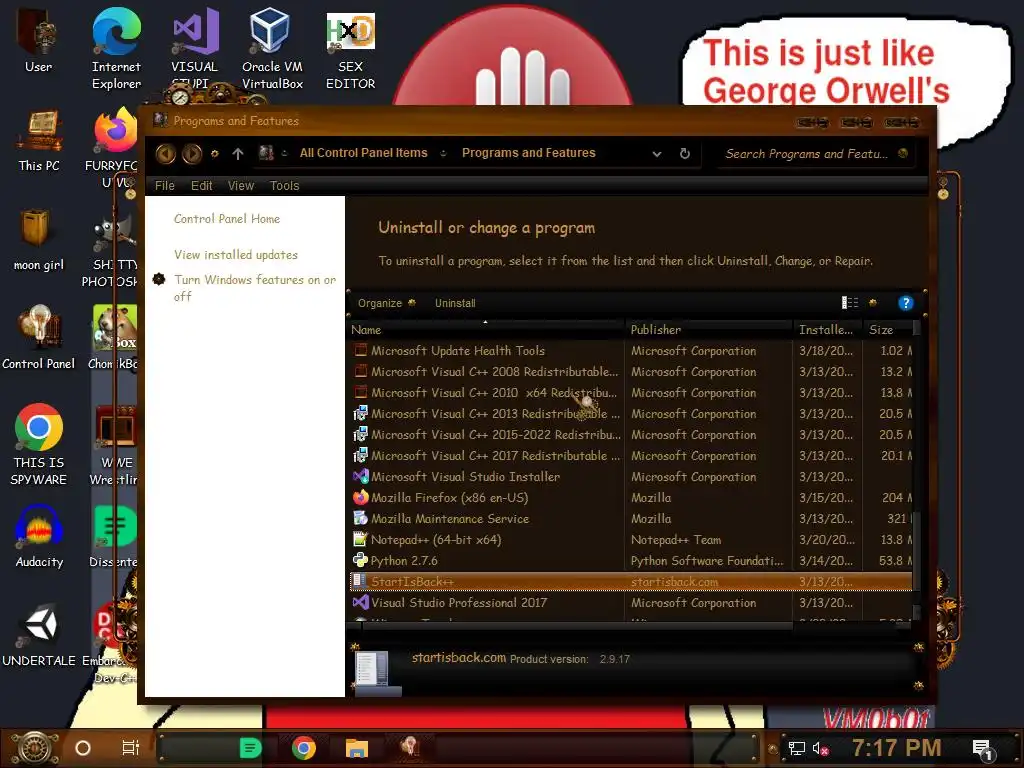1024x768 pixels.
Task: Open Cortana circle icon on taskbar
Action: pyautogui.click(x=83, y=748)
